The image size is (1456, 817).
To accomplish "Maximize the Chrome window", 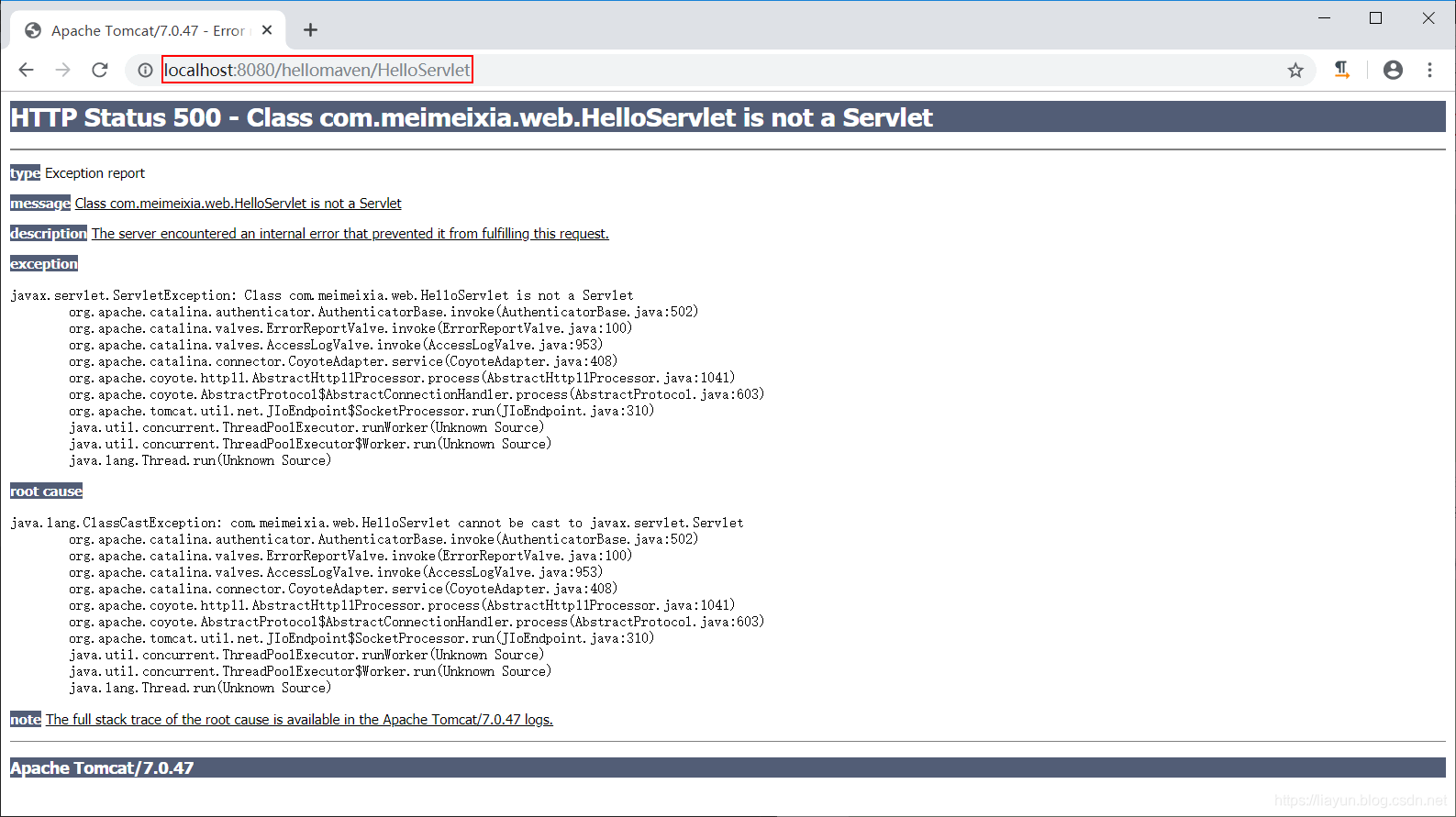I will click(1375, 17).
